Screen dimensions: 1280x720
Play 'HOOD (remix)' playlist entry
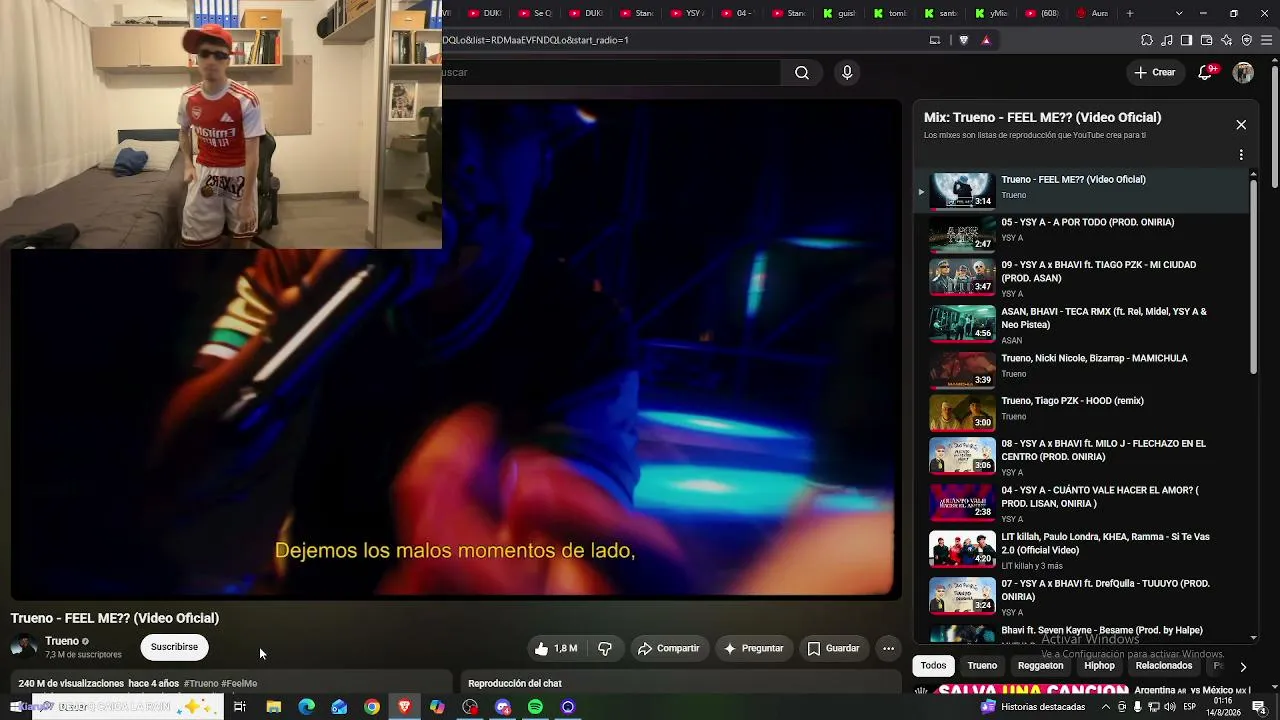pos(1083,411)
